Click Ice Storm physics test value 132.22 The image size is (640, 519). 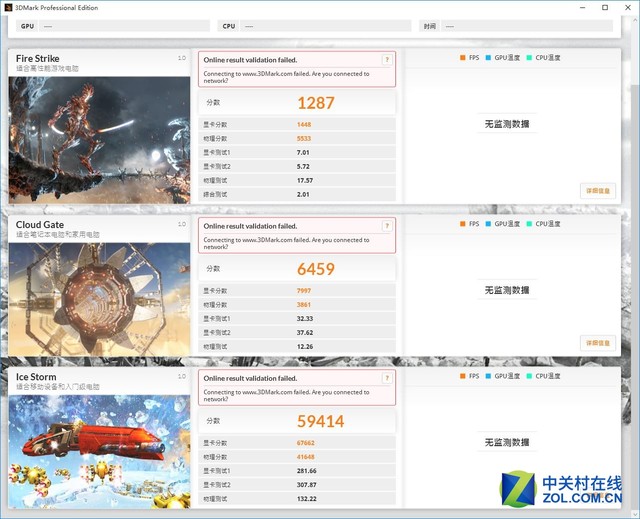(307, 499)
